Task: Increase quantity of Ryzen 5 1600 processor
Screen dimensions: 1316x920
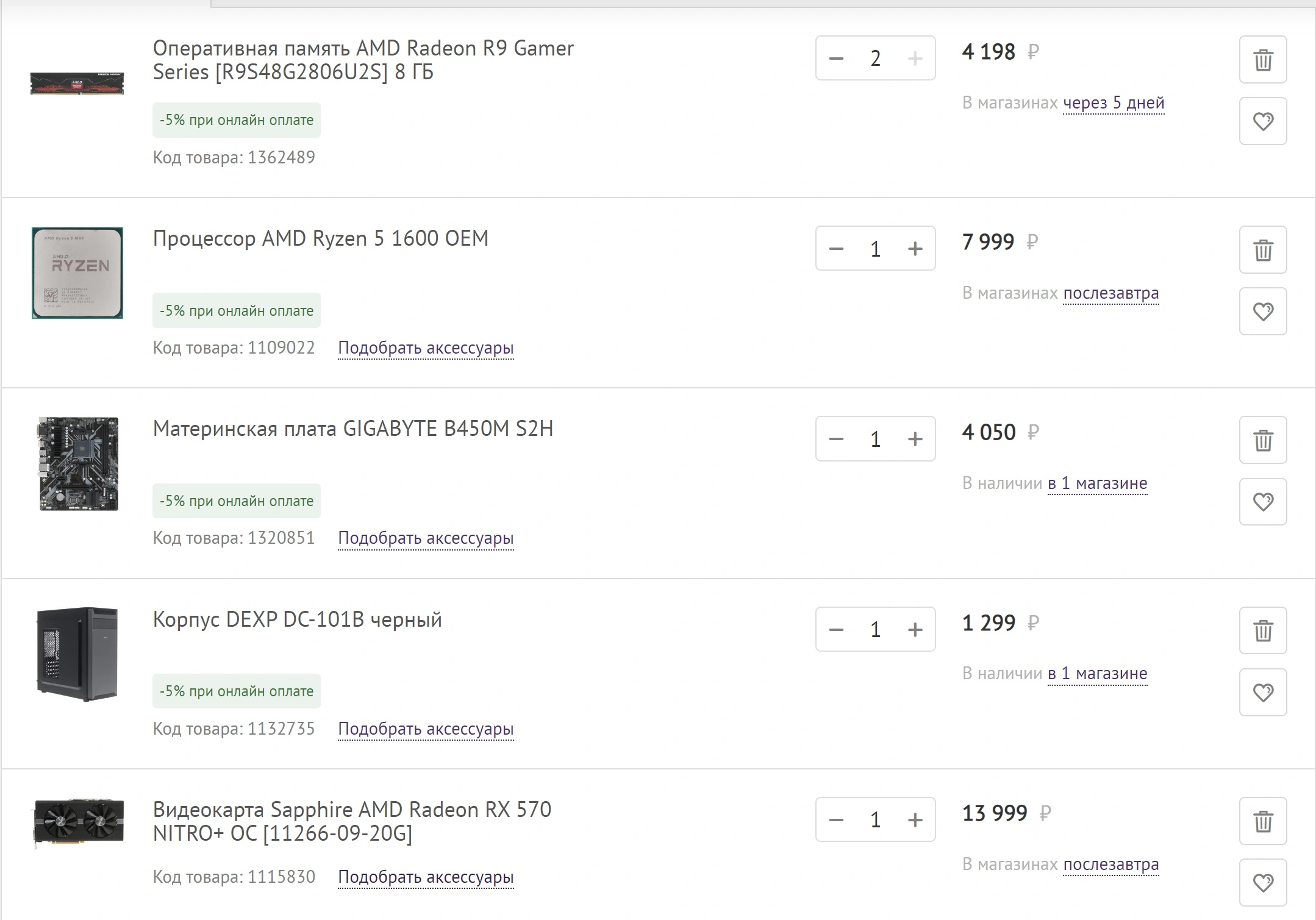Action: (x=915, y=249)
